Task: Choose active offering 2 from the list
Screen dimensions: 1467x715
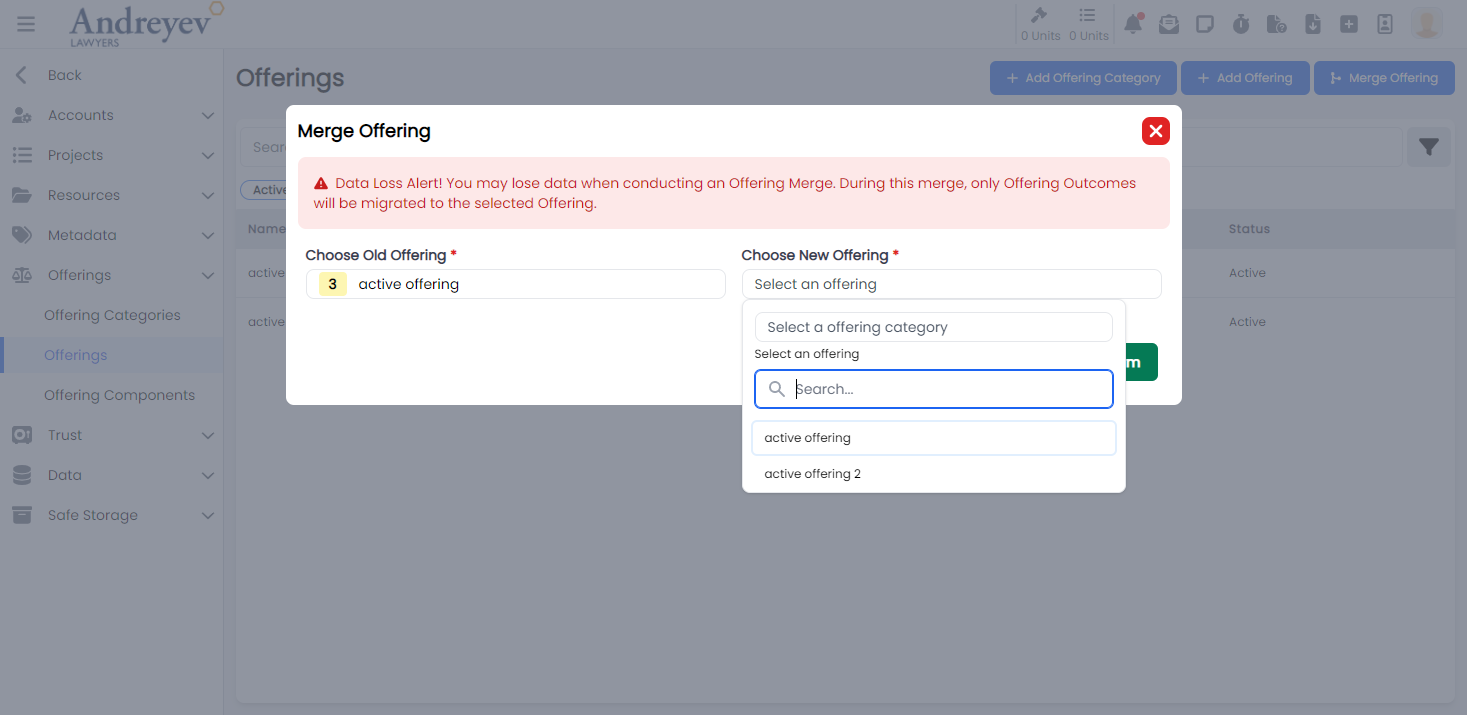Action: 812,473
